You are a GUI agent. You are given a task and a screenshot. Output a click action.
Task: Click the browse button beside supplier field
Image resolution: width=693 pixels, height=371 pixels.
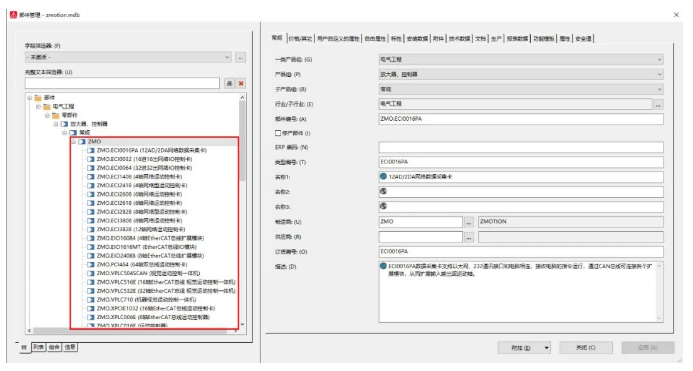tap(469, 237)
